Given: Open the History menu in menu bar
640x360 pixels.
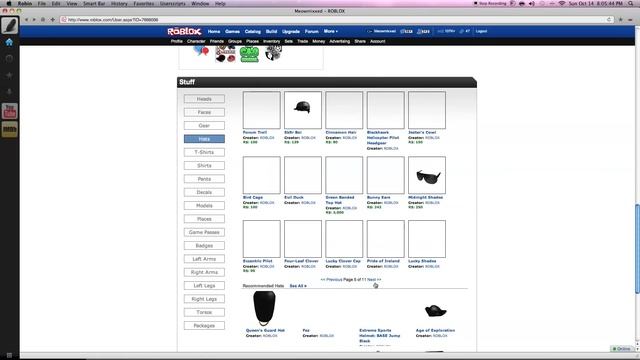Looking at the screenshot, I should 119,3.
